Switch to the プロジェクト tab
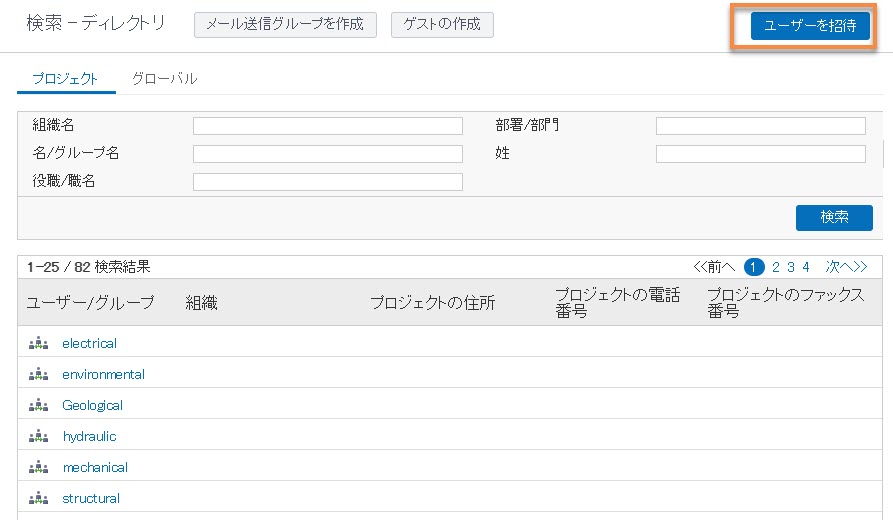This screenshot has height=520, width=893. point(65,78)
